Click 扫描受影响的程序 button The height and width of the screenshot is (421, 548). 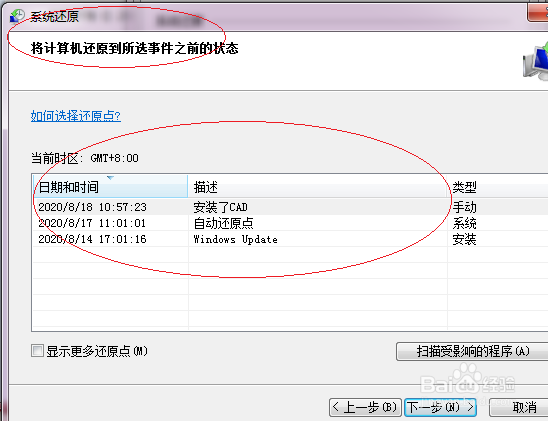point(472,351)
